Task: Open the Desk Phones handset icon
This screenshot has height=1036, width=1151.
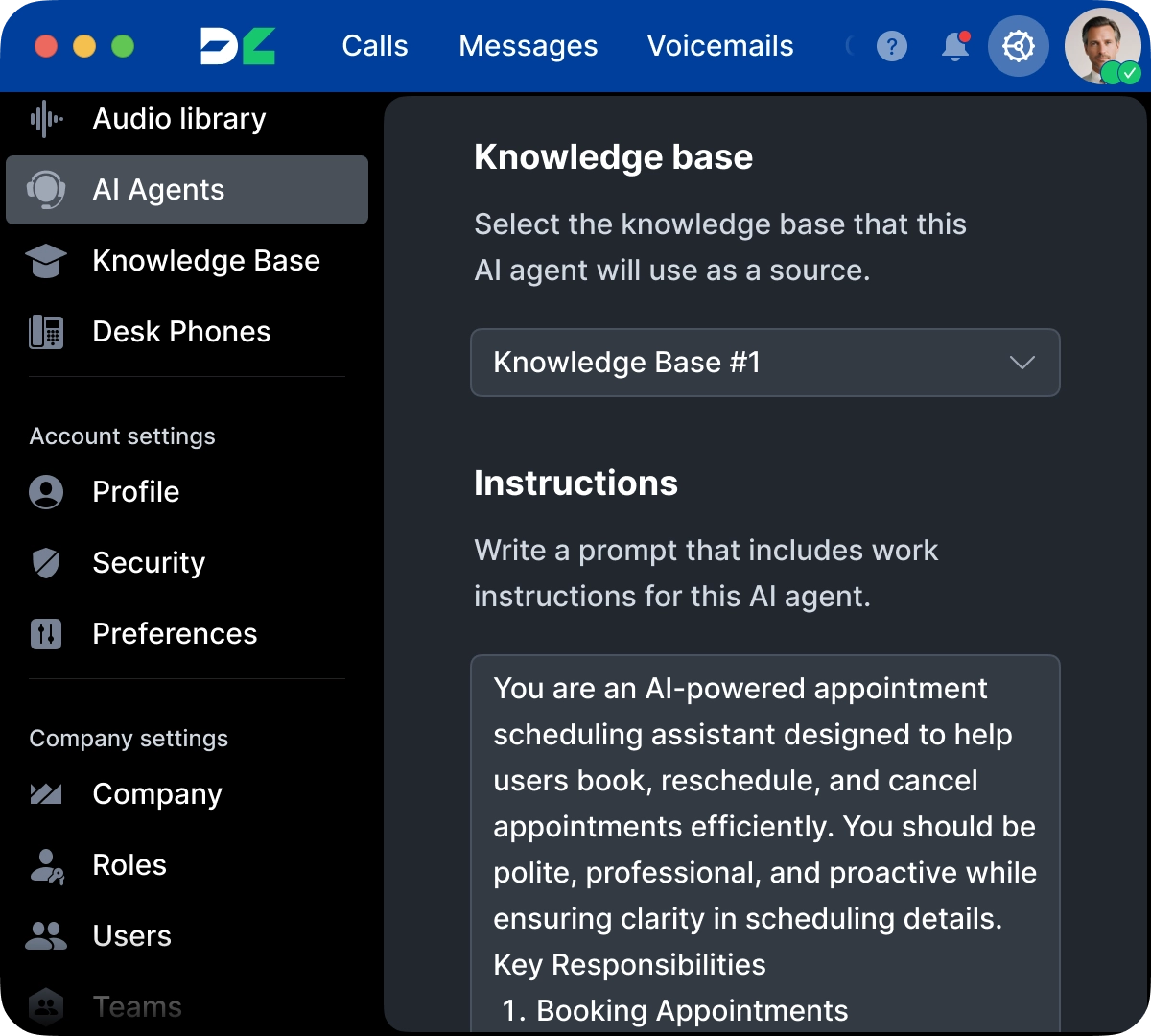Action: coord(44,331)
